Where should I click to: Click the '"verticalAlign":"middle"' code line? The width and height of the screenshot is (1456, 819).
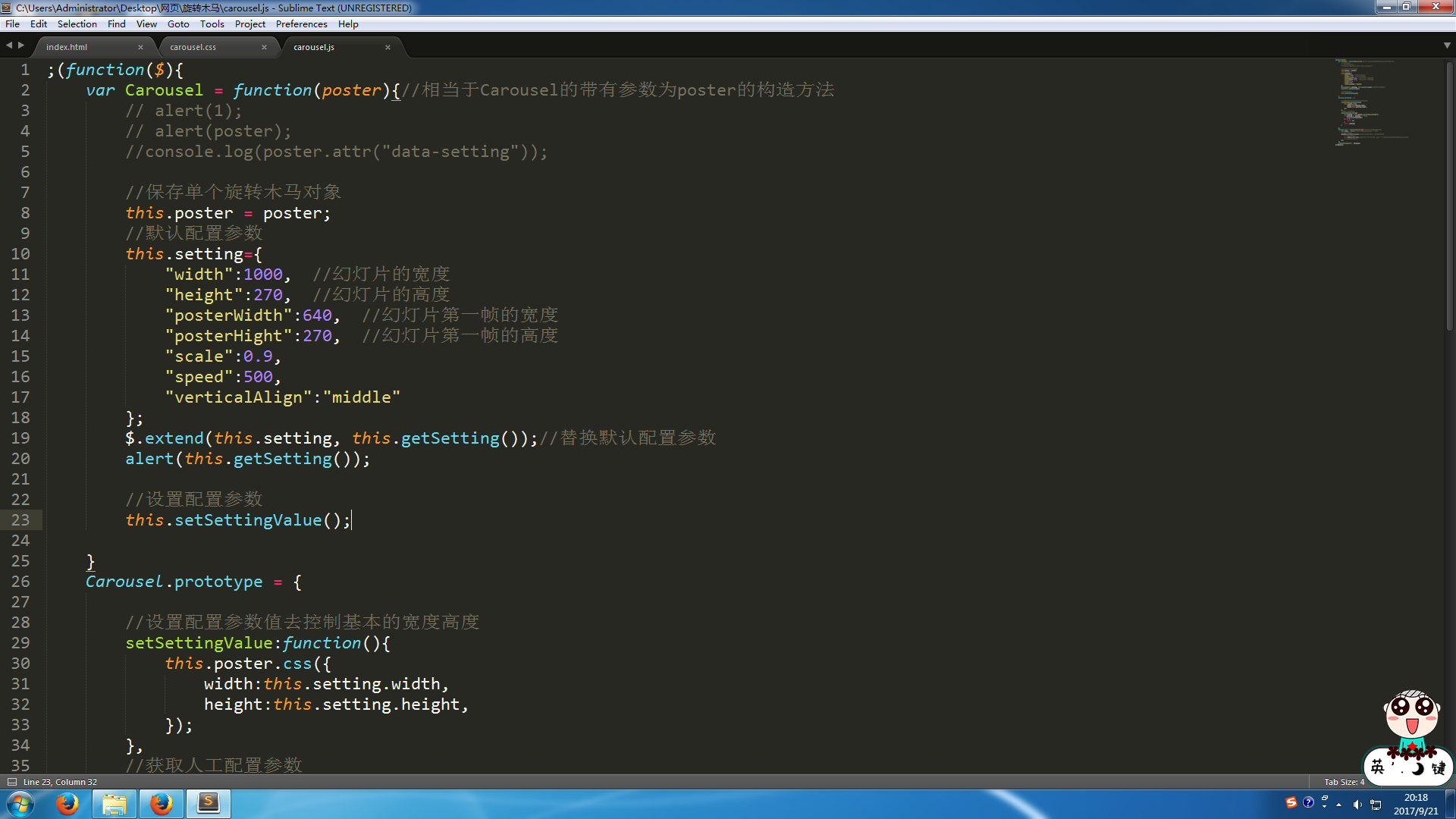[x=282, y=397]
